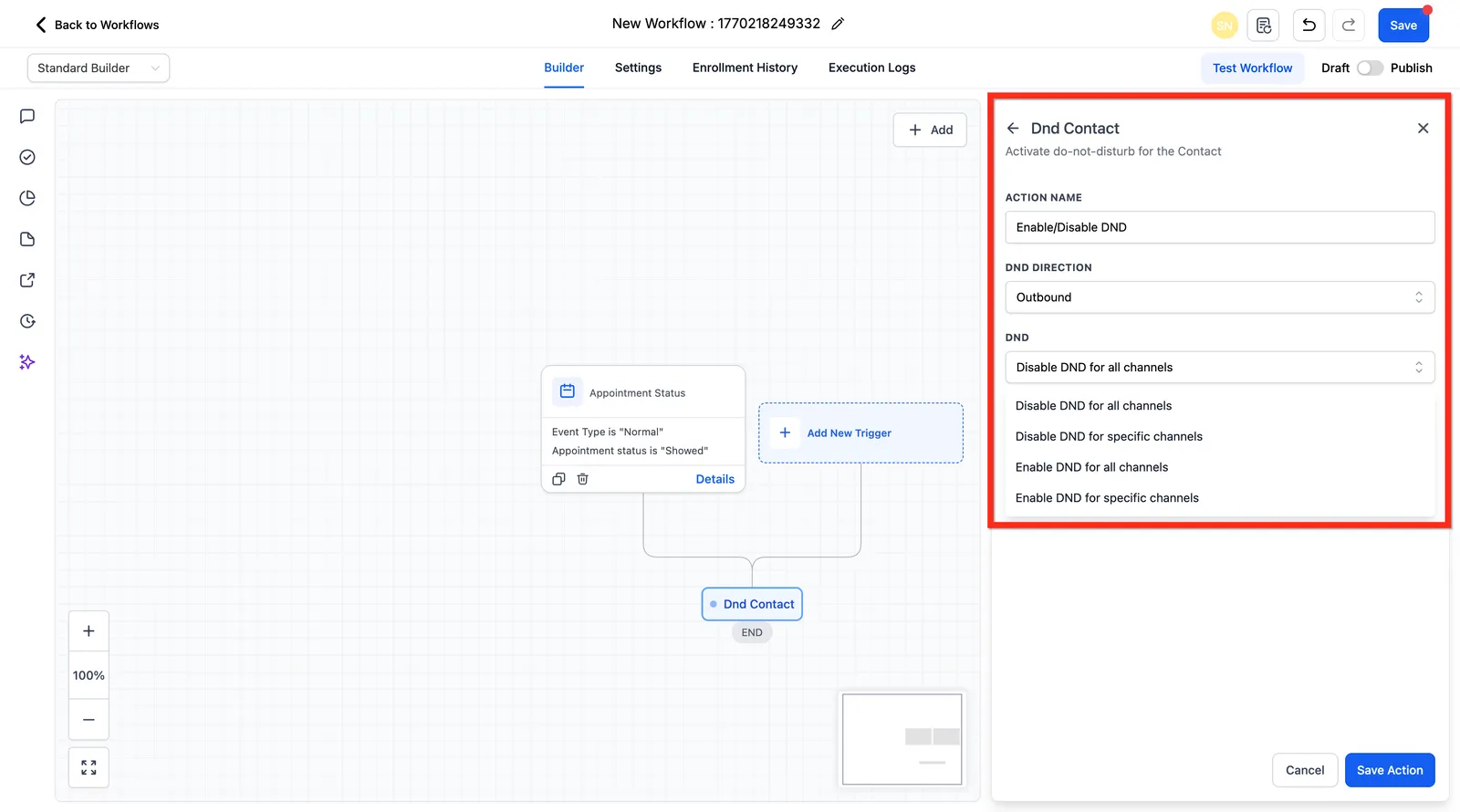Open workflow notes document icon
1460x812 pixels.
tap(1264, 26)
